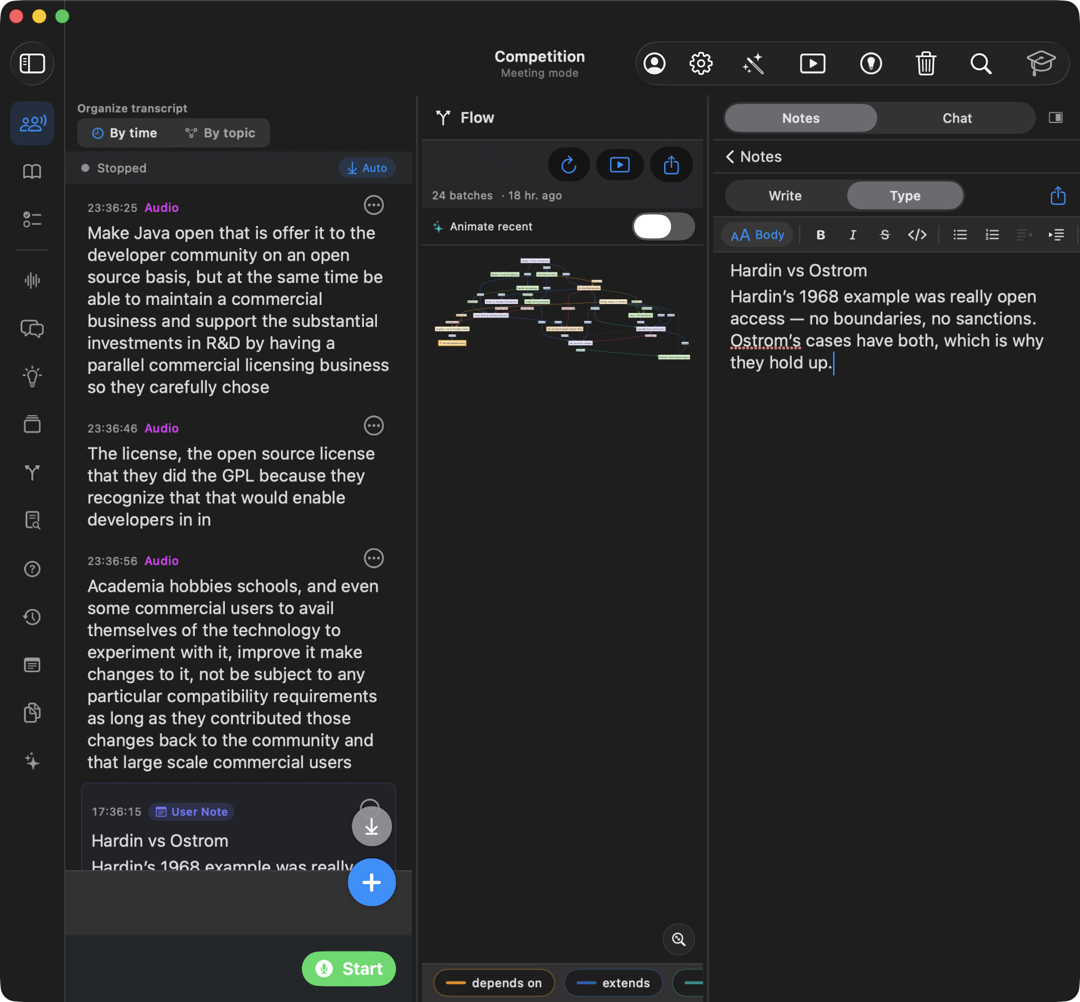
Task: Open the Body text style dropdown
Action: point(757,235)
